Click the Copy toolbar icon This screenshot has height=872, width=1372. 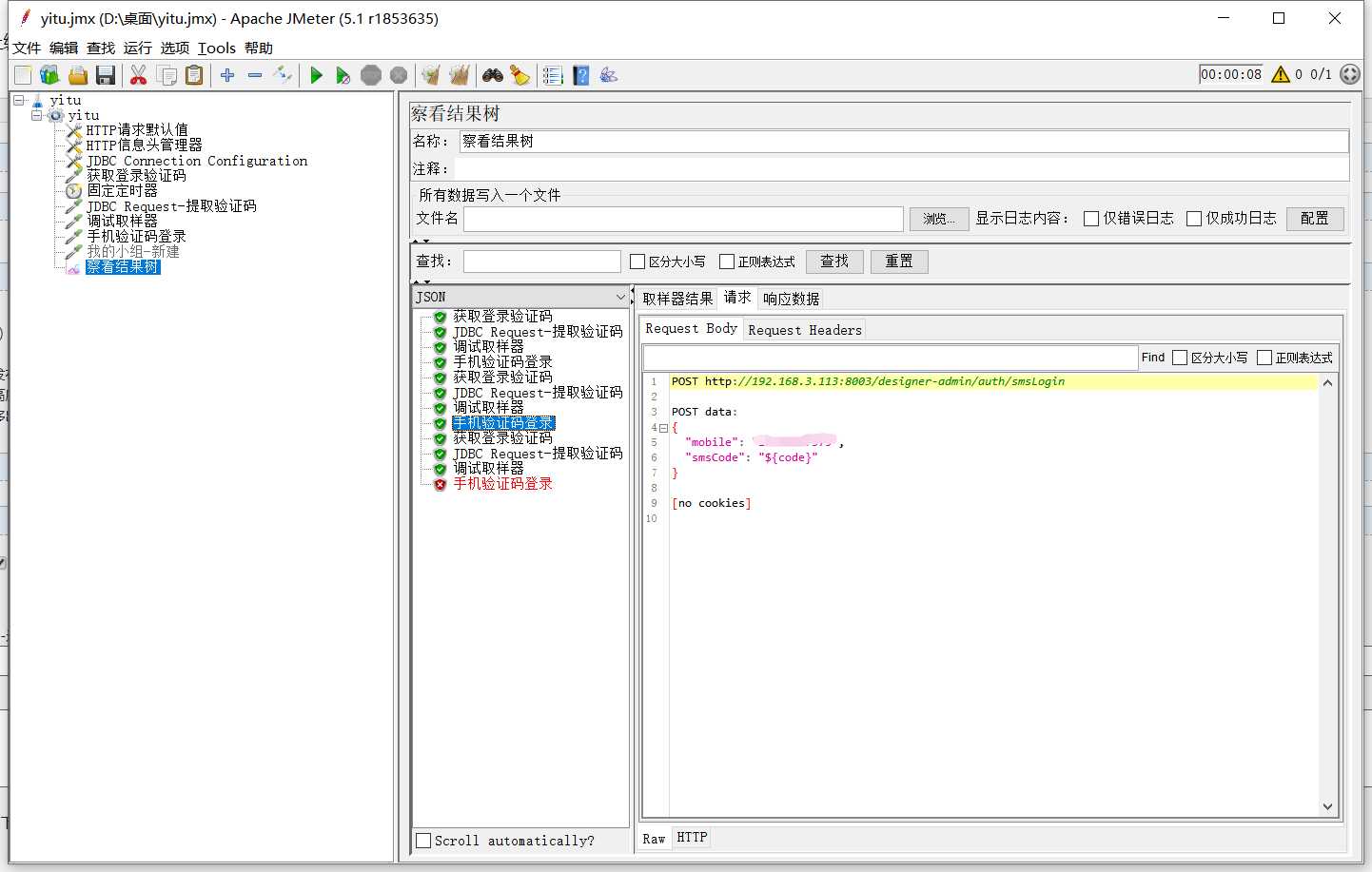pyautogui.click(x=167, y=75)
